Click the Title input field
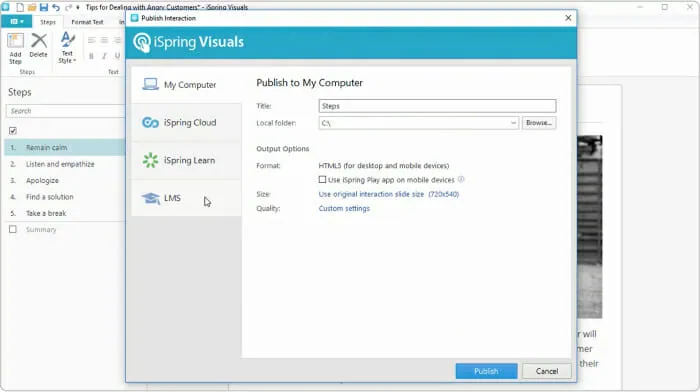This screenshot has width=700, height=392. point(438,106)
